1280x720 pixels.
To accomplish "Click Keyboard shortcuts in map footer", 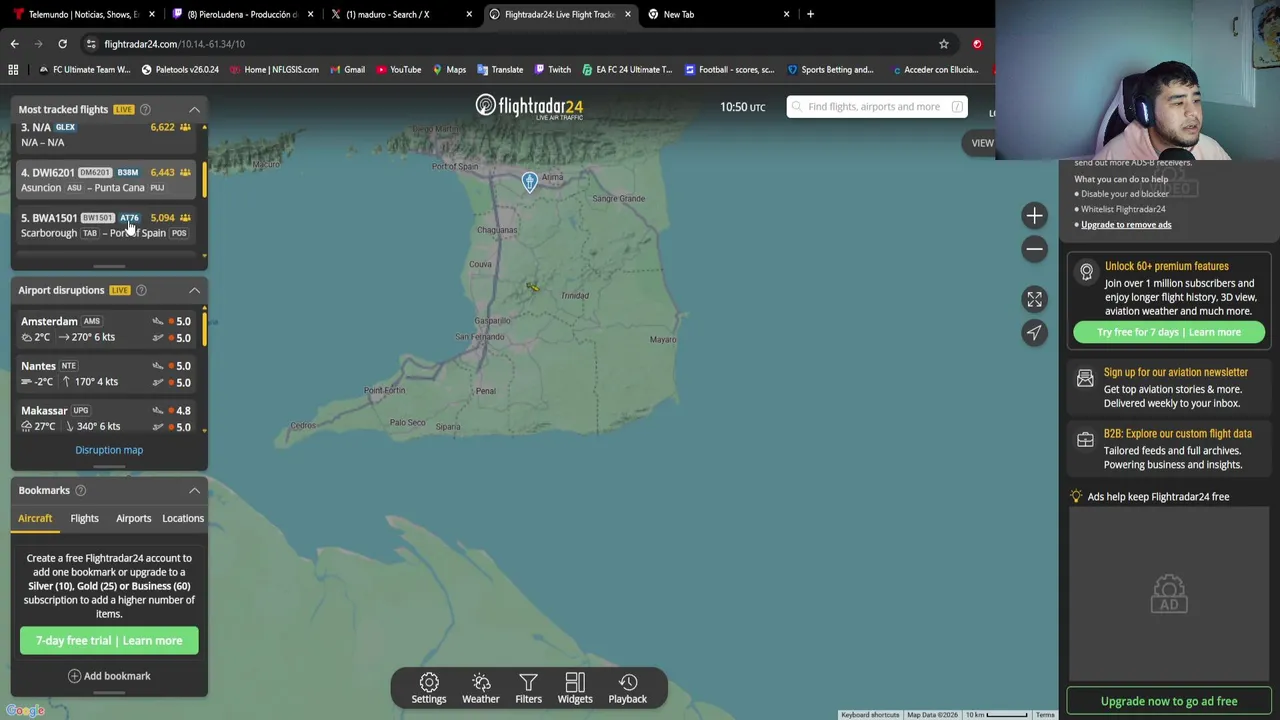I will coord(870,715).
